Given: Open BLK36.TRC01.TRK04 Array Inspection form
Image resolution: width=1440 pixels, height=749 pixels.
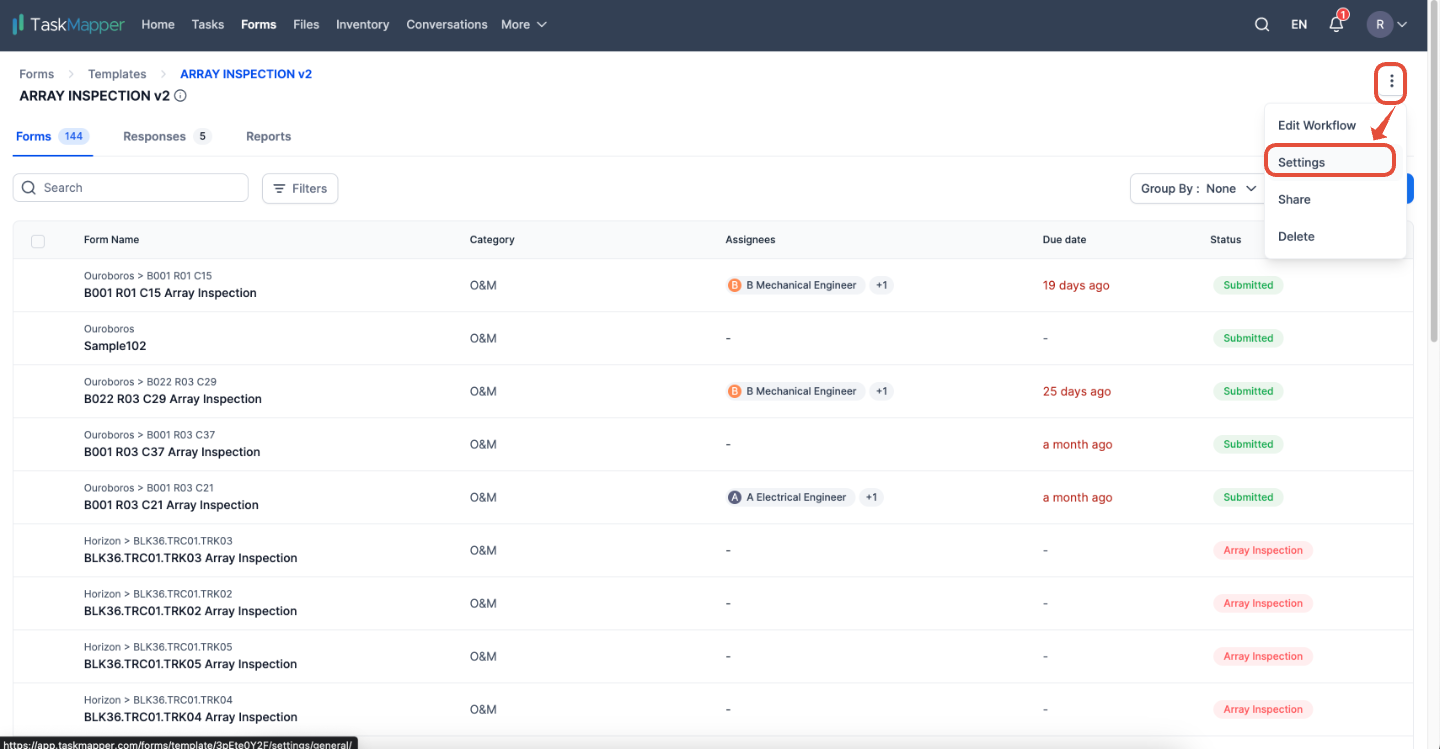Looking at the screenshot, I should (190, 717).
